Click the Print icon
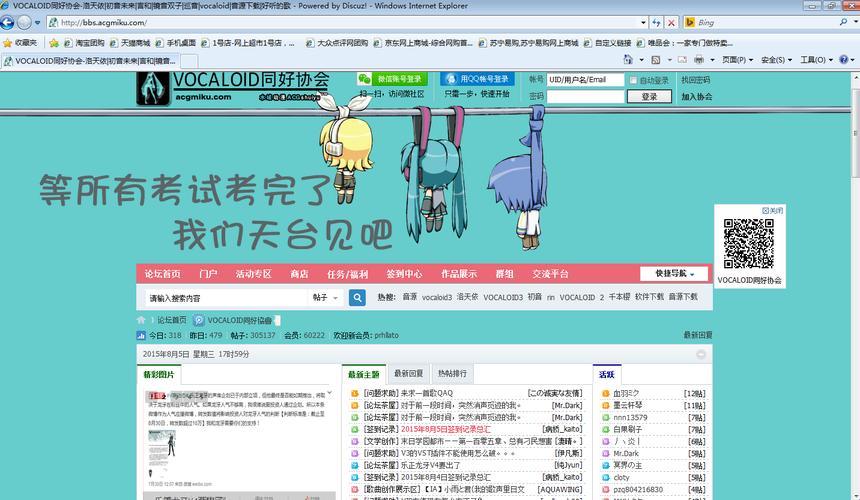This screenshot has height=500, width=860. coord(699,60)
